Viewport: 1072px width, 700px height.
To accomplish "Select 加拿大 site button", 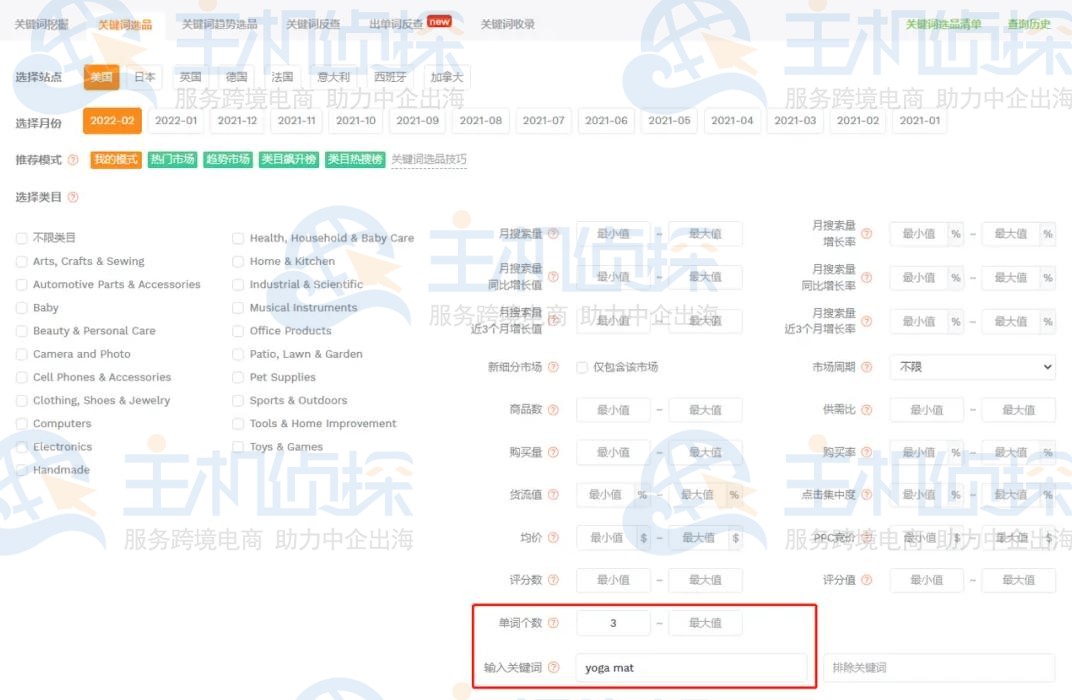I will 447,77.
